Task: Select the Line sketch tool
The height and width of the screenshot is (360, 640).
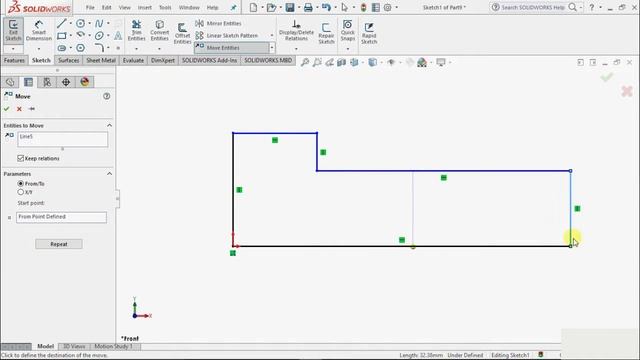Action: click(61, 24)
